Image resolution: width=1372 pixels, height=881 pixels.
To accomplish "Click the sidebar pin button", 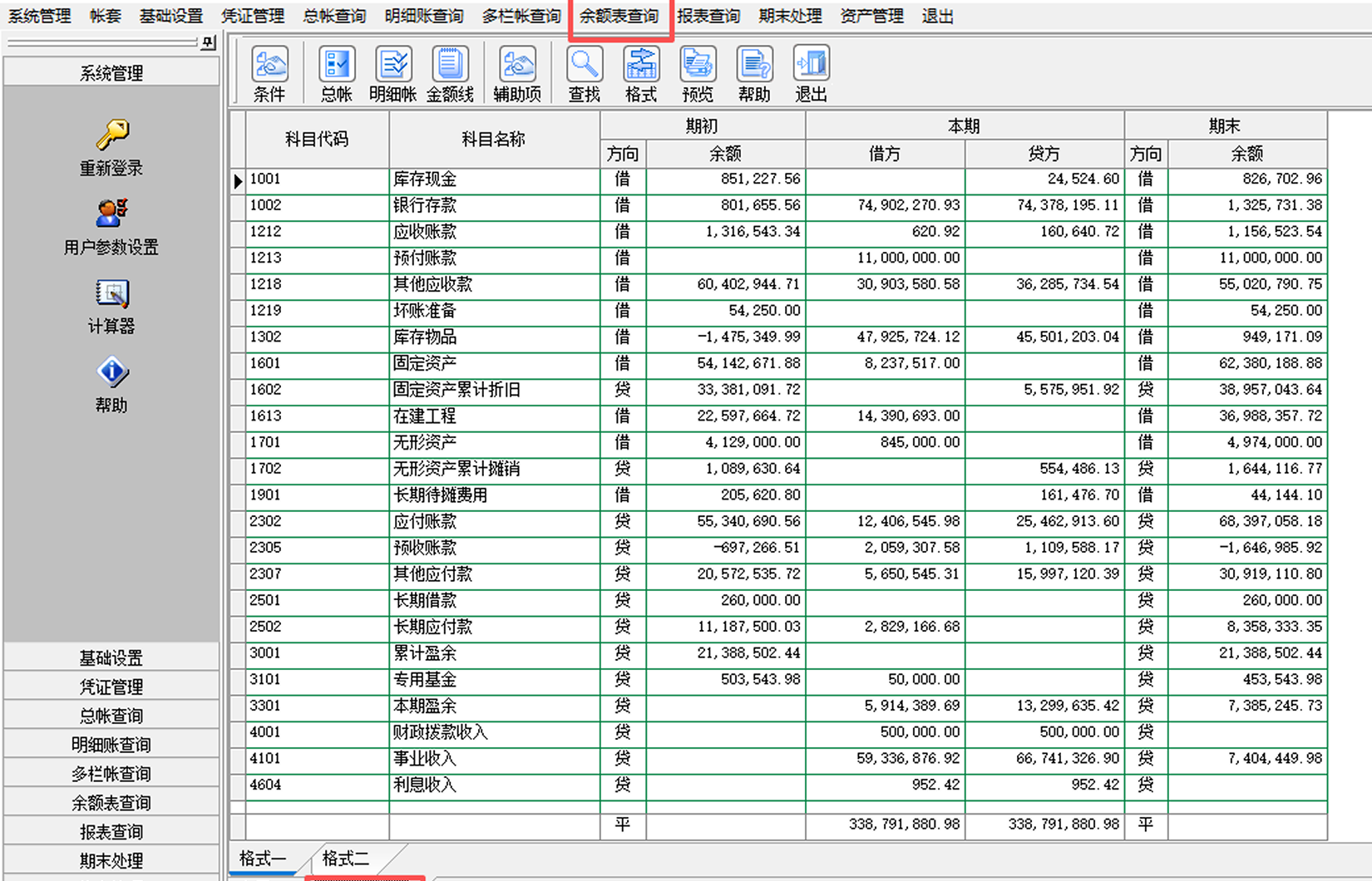I will (209, 42).
